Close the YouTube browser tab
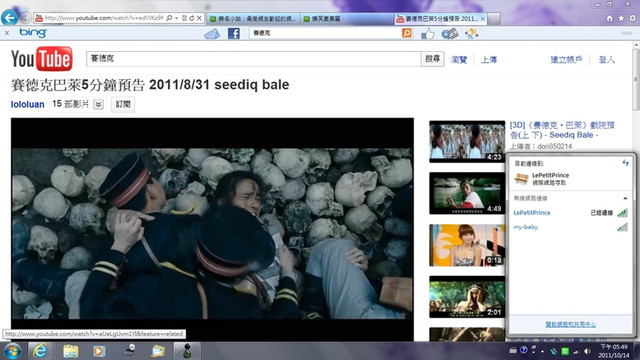 [x=482, y=19]
